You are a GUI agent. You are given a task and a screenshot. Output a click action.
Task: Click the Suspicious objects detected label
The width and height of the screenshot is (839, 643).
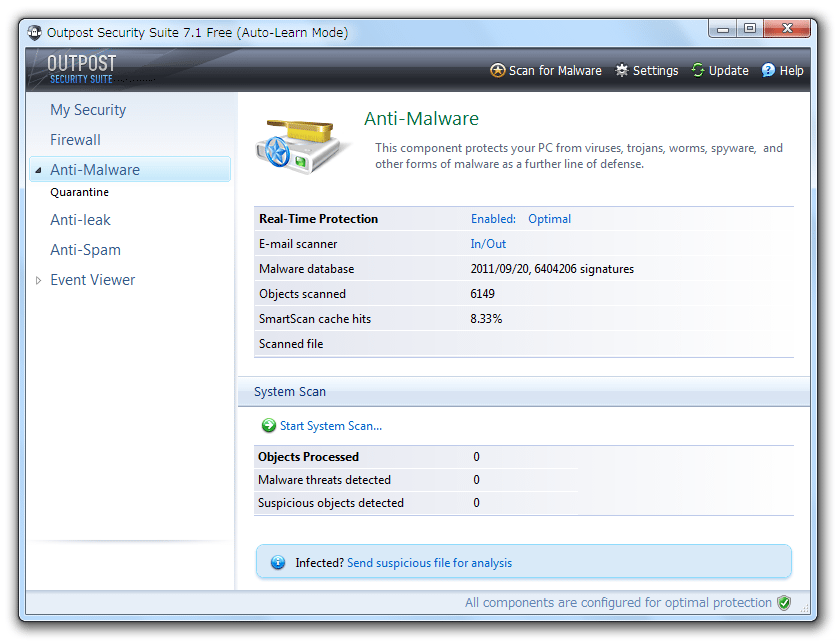[x=331, y=503]
